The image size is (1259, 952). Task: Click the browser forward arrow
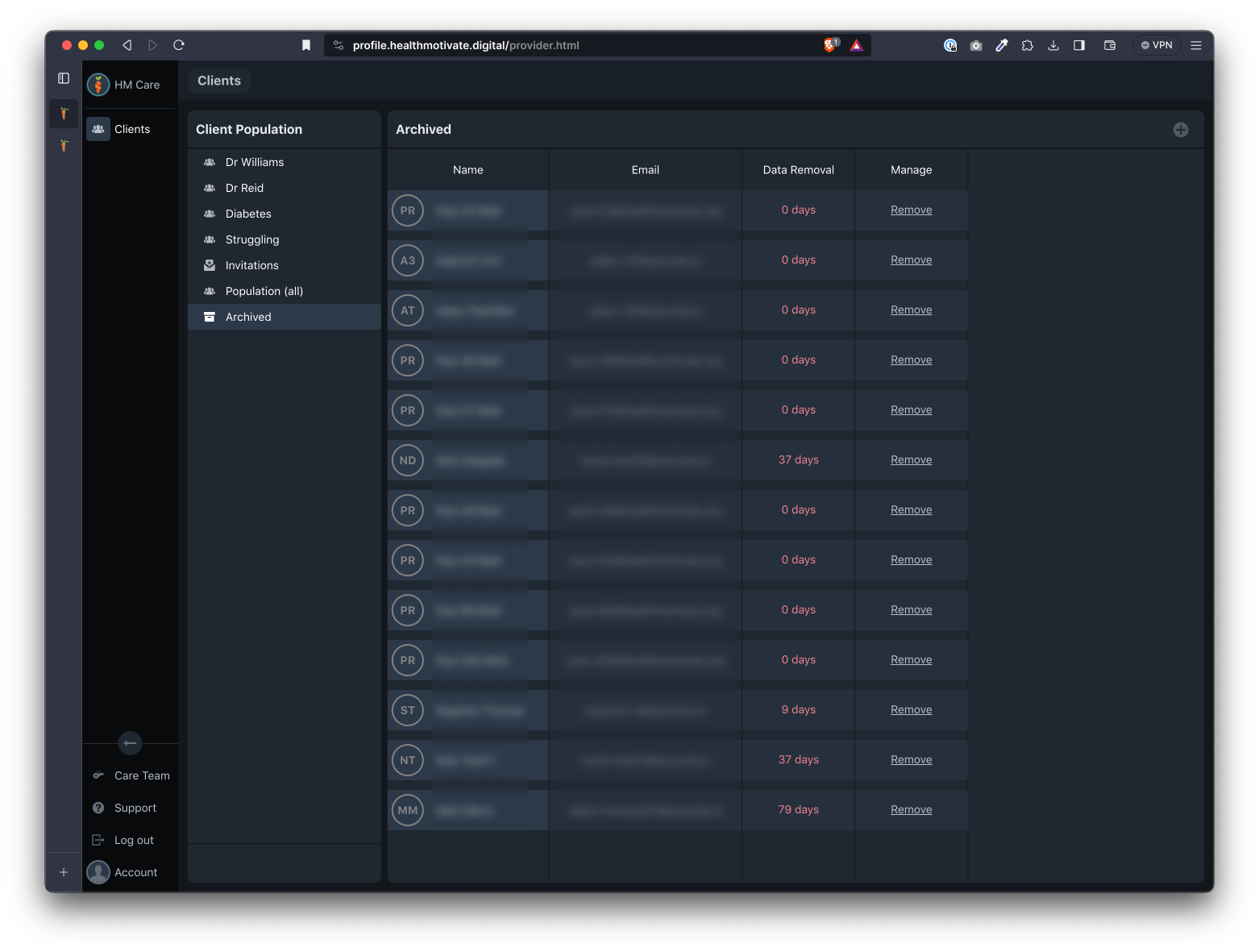tap(152, 45)
